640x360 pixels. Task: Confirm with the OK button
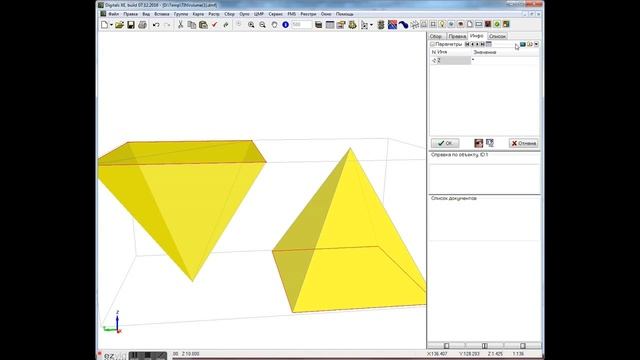445,143
